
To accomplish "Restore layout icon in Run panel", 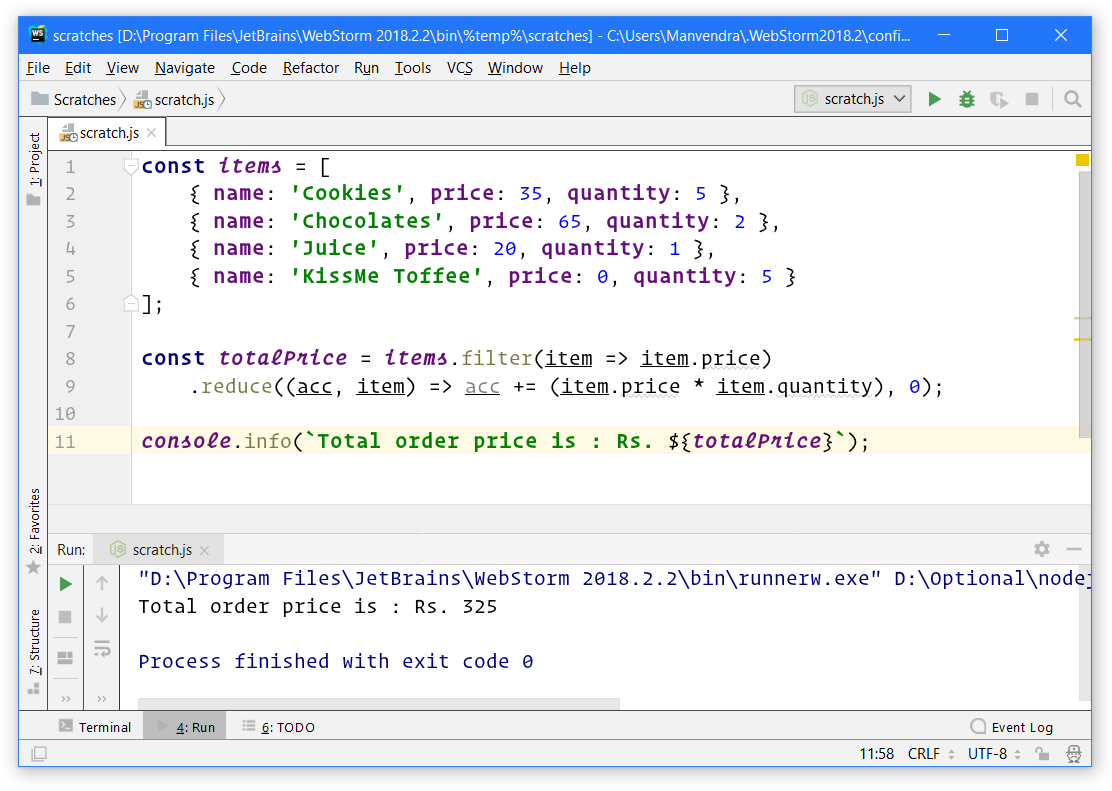I will tap(65, 658).
